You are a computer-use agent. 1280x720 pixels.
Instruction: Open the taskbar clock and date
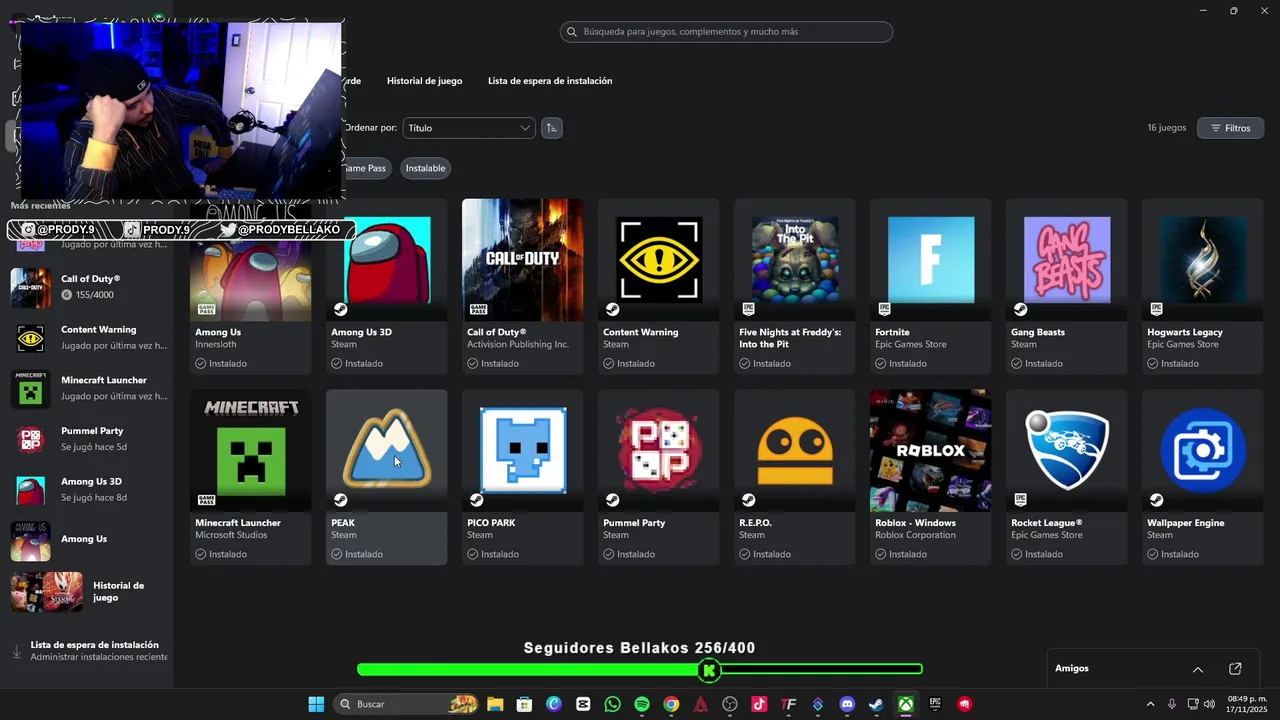click(x=1247, y=704)
